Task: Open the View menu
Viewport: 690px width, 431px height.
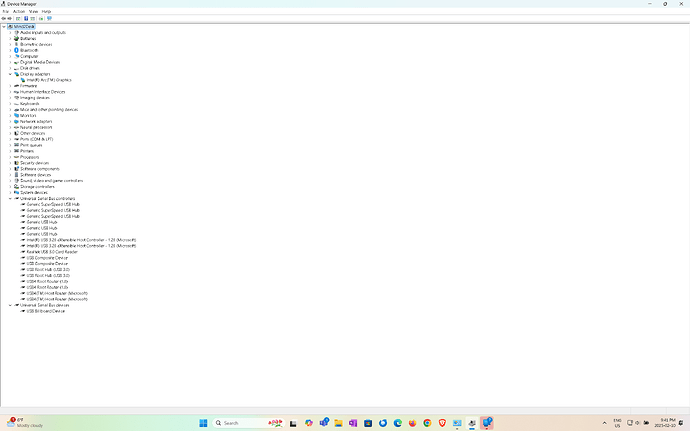Action: click(33, 11)
